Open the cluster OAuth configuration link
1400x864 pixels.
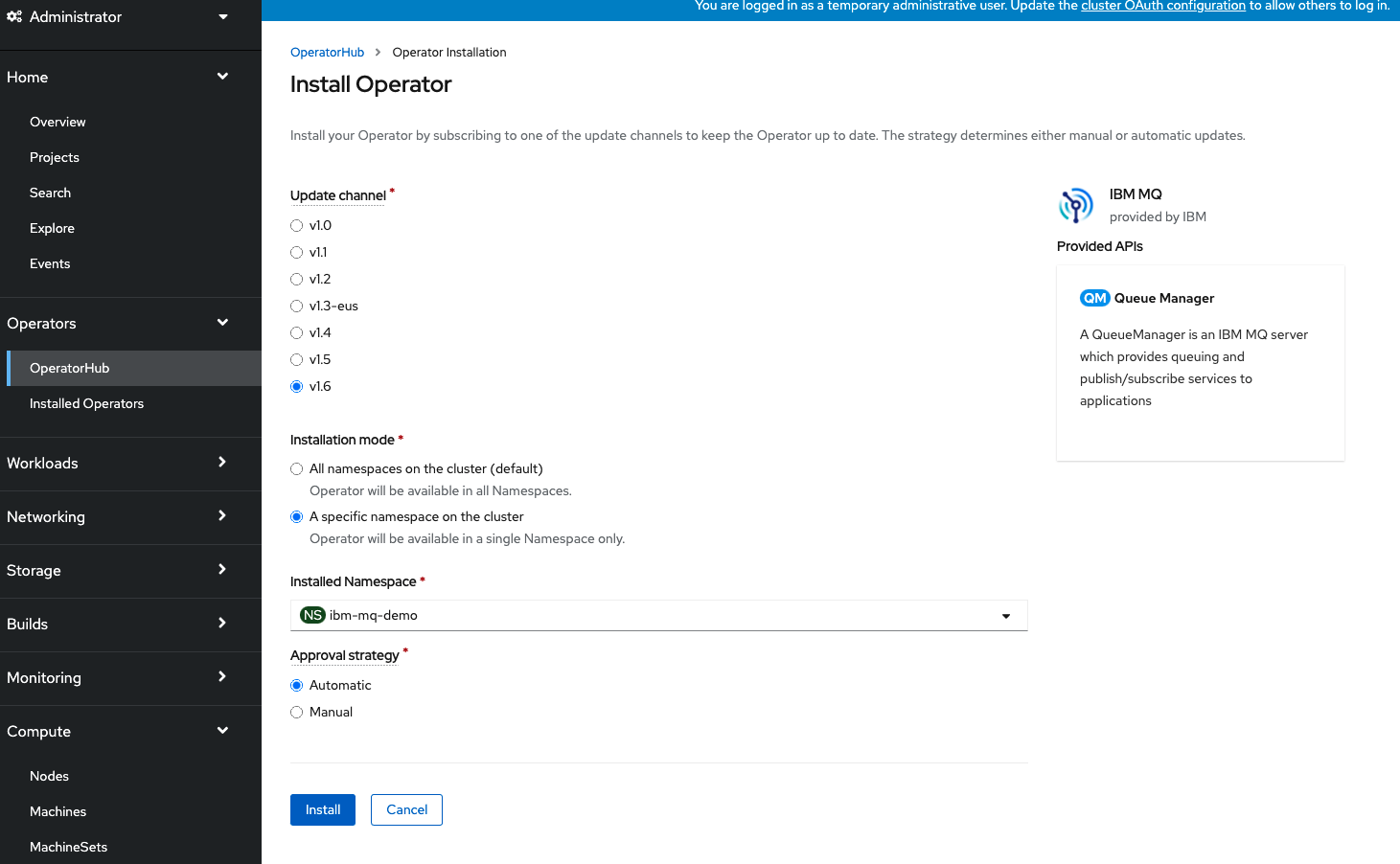[x=1163, y=6]
